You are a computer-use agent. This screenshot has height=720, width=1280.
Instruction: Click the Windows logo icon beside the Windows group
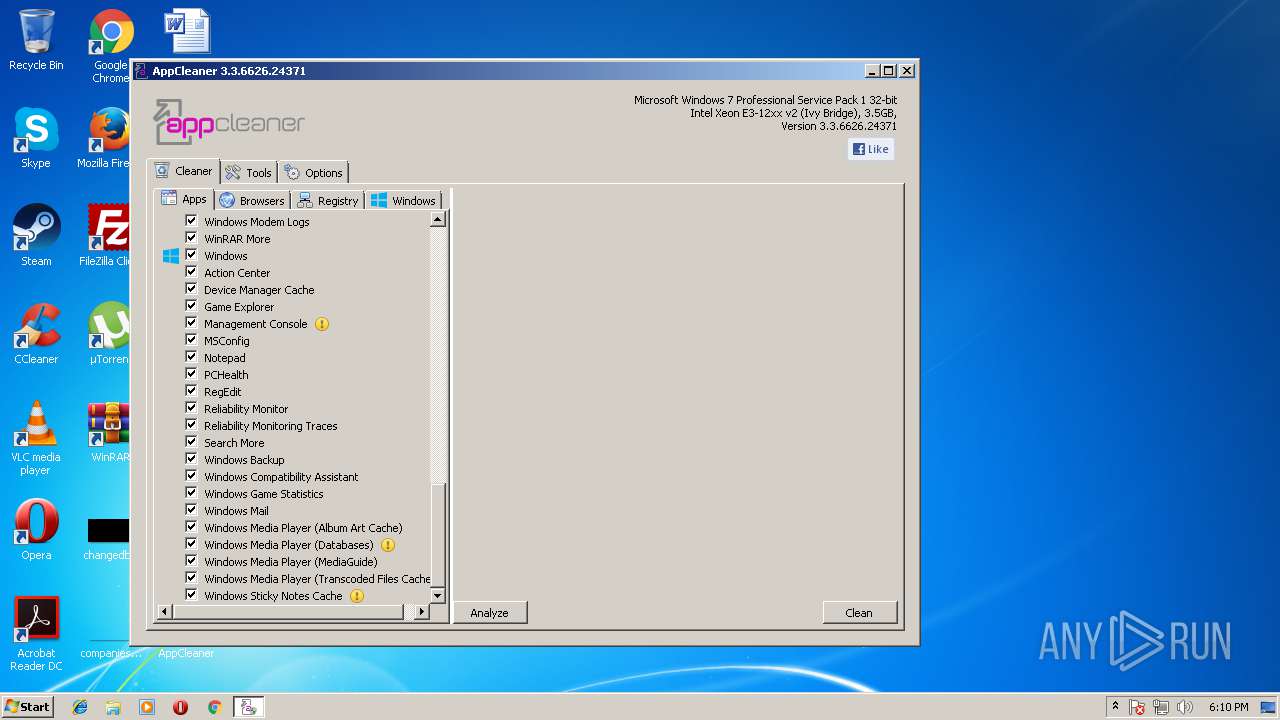pos(171,256)
